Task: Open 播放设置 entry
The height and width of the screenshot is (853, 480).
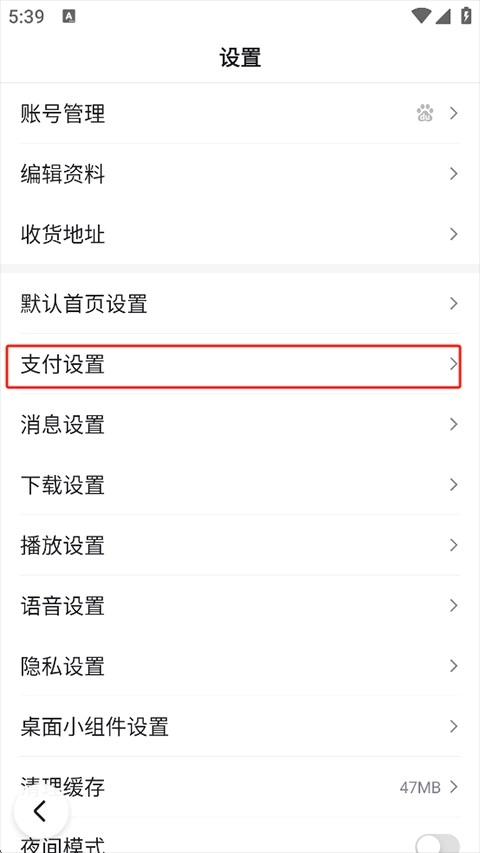Action: [x=239, y=545]
